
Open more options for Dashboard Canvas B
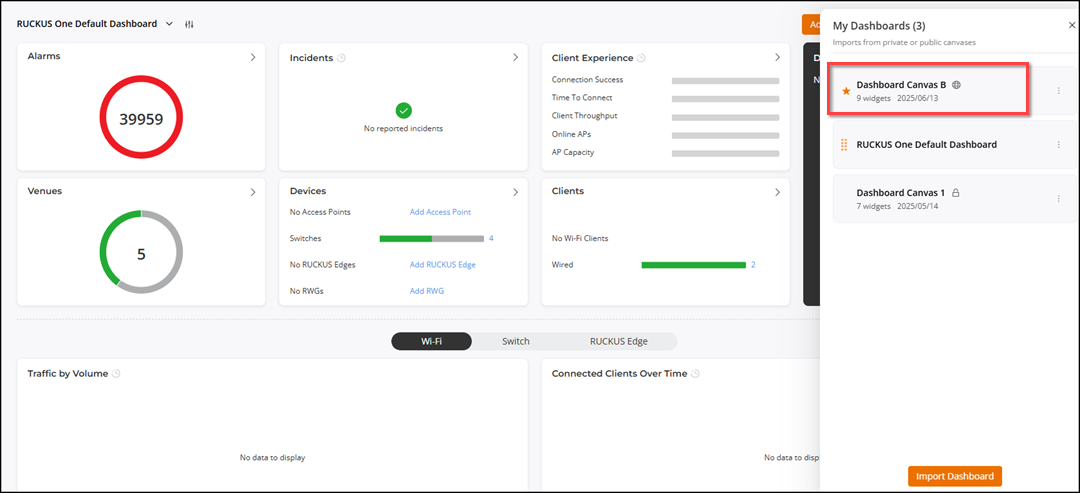[x=1058, y=91]
